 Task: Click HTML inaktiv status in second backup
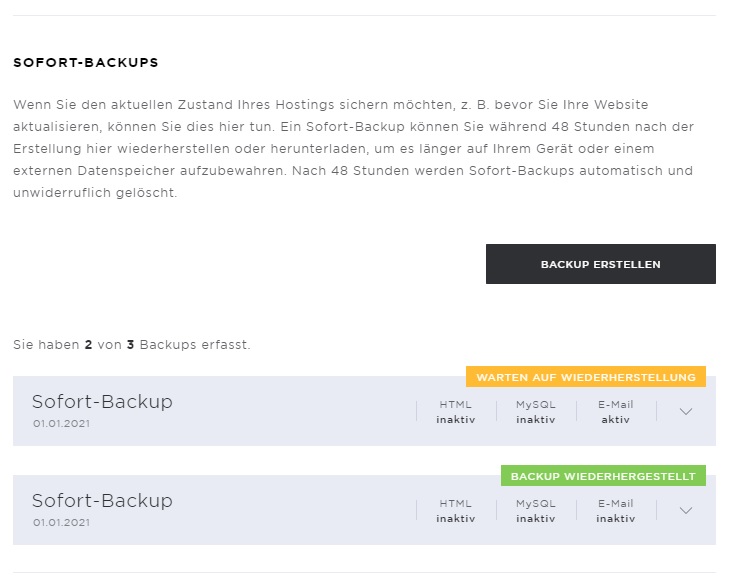point(456,511)
